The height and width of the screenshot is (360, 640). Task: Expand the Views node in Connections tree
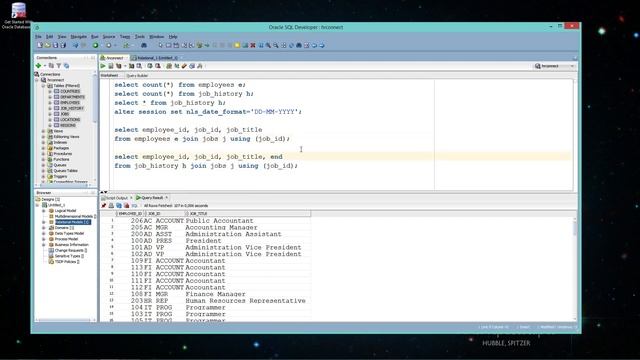point(43,131)
